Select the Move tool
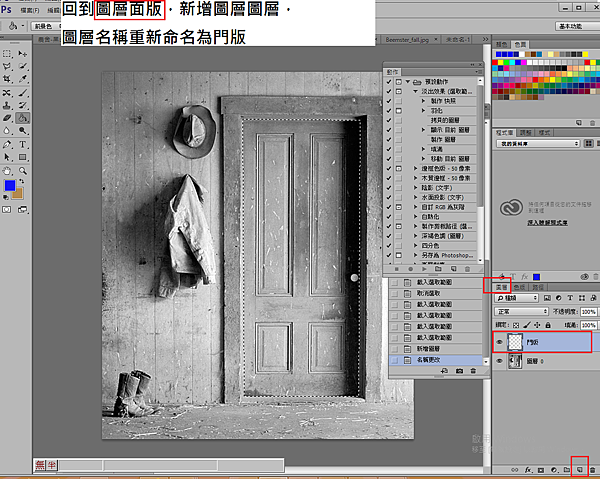This screenshot has width=600, height=479. [23, 54]
